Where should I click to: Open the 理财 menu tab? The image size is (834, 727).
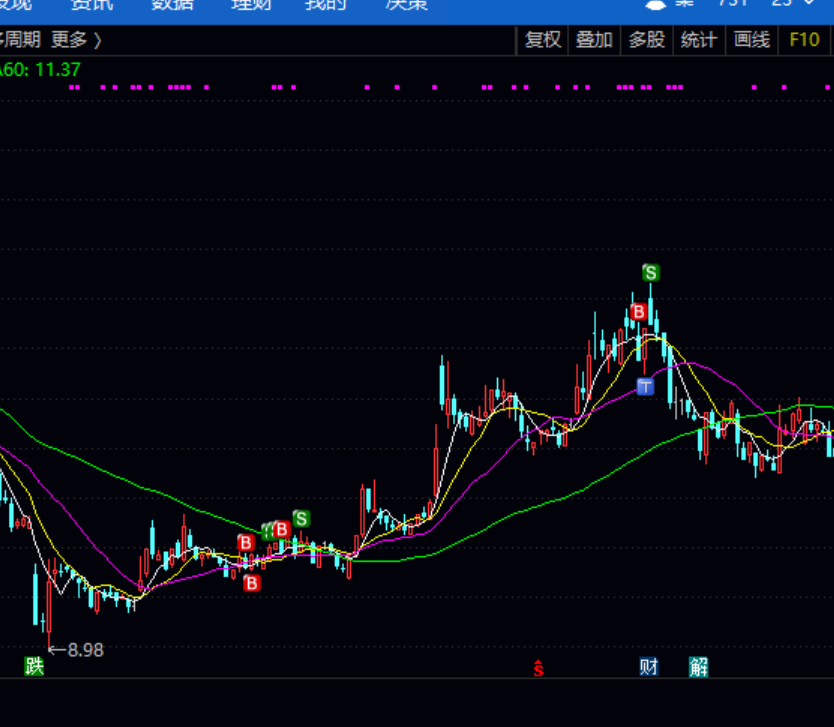point(250,5)
